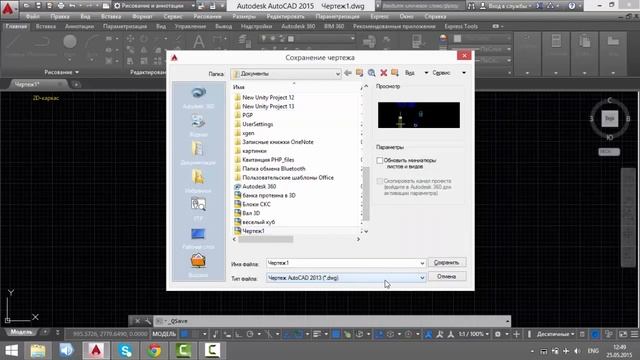Open the FTP place in the dialog sidebar
The height and width of the screenshot is (360, 640).
[x=198, y=209]
